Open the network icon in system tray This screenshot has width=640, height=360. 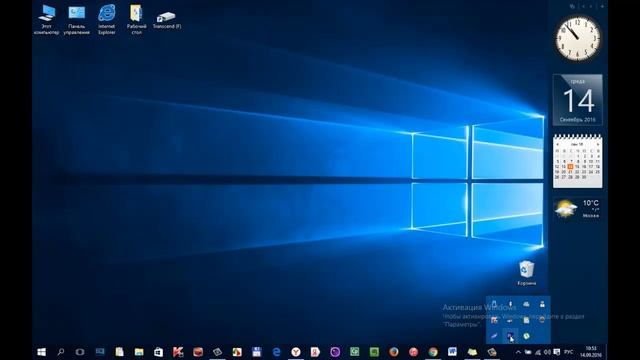[538, 352]
